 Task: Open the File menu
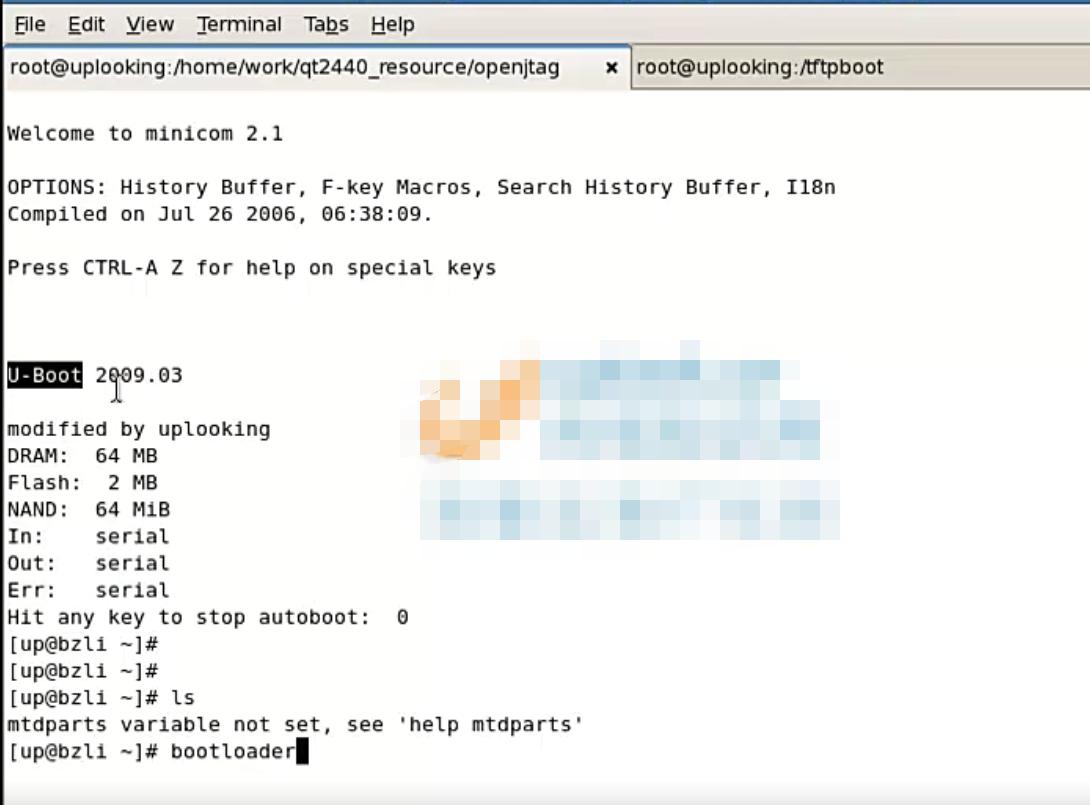pos(30,24)
